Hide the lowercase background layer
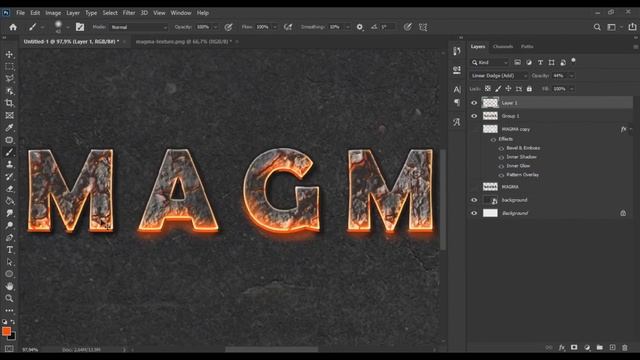This screenshot has height=360, width=640. tap(474, 200)
